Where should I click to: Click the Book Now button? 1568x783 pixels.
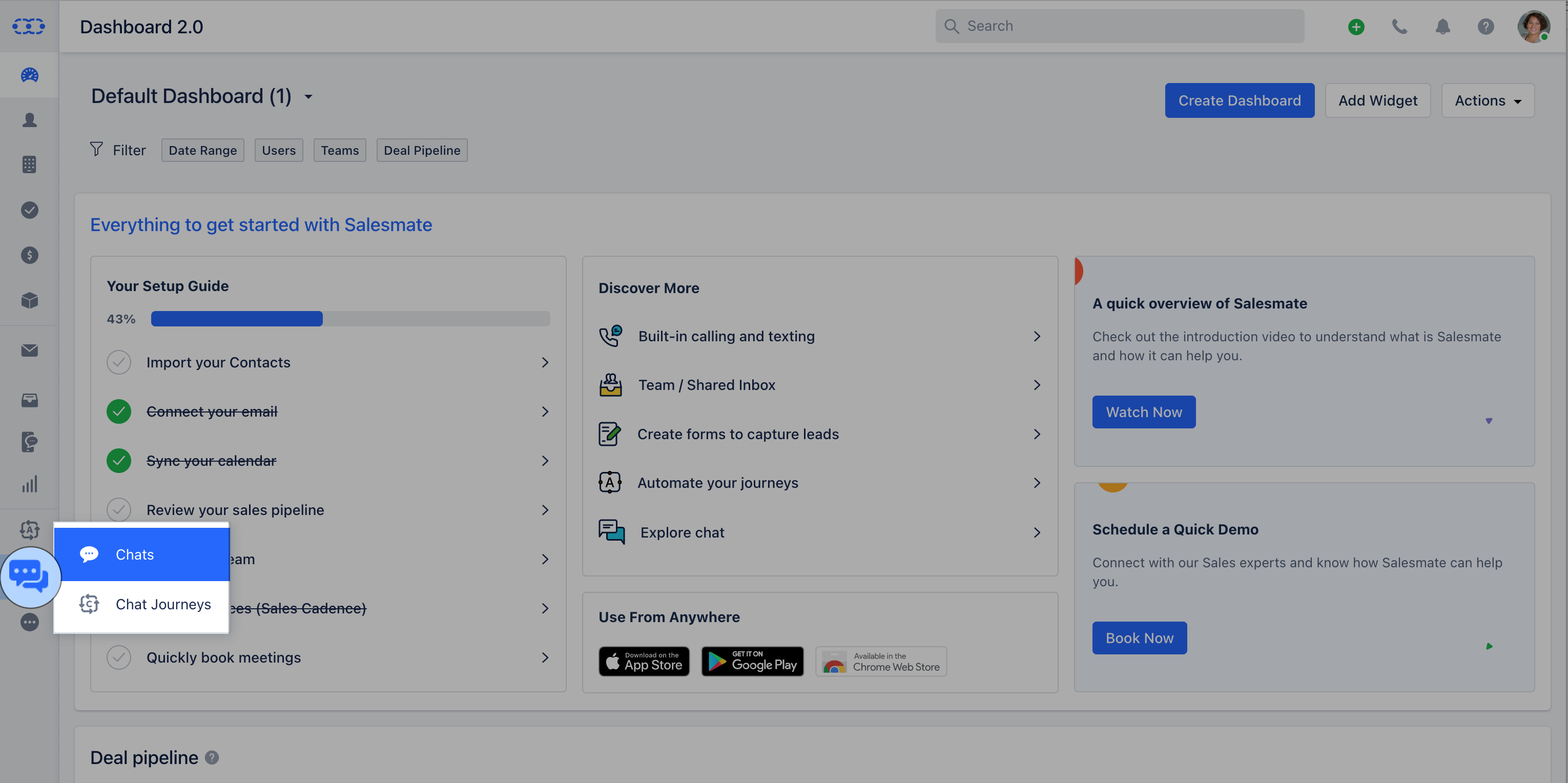tap(1140, 638)
